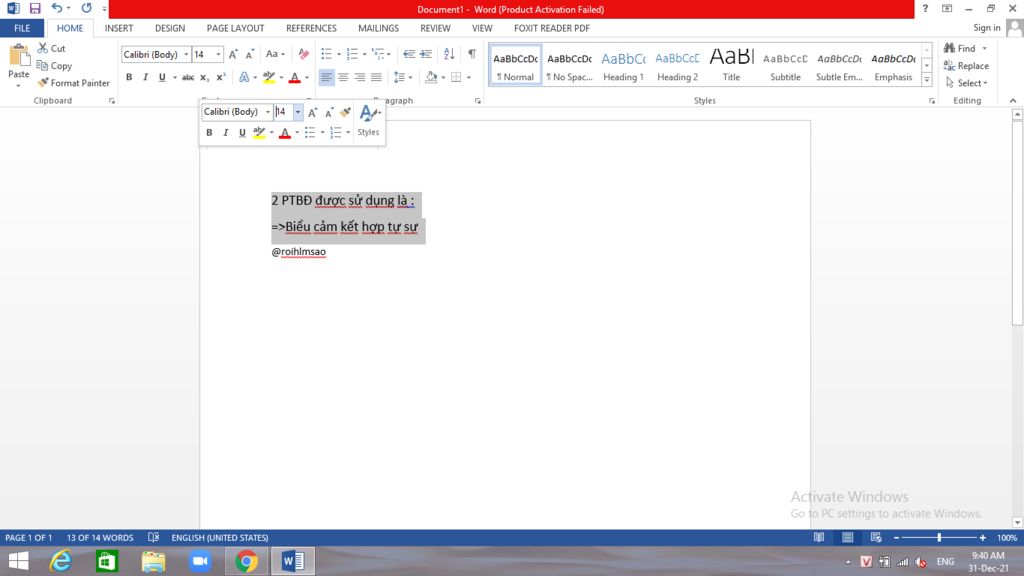Switch to the REFERENCES tab
Screen dimensions: 1024x576
311,28
